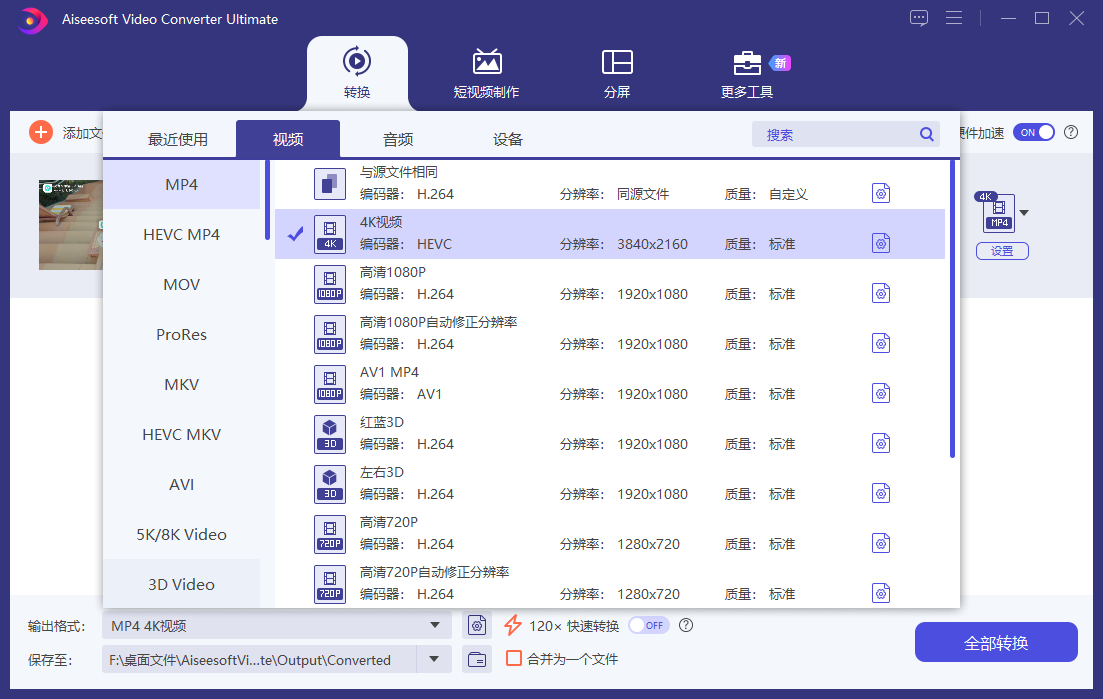
Task: Click the help icon next to 快速转换
Action: click(686, 625)
